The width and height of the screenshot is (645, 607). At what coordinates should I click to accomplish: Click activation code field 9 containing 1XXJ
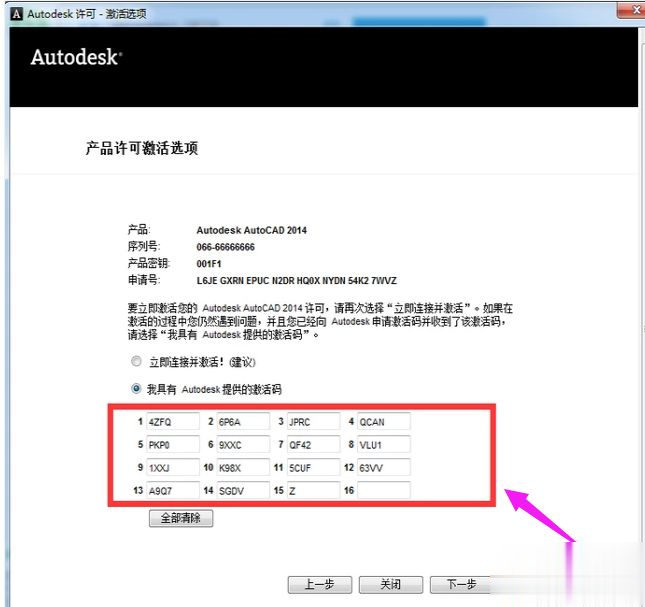[173, 468]
